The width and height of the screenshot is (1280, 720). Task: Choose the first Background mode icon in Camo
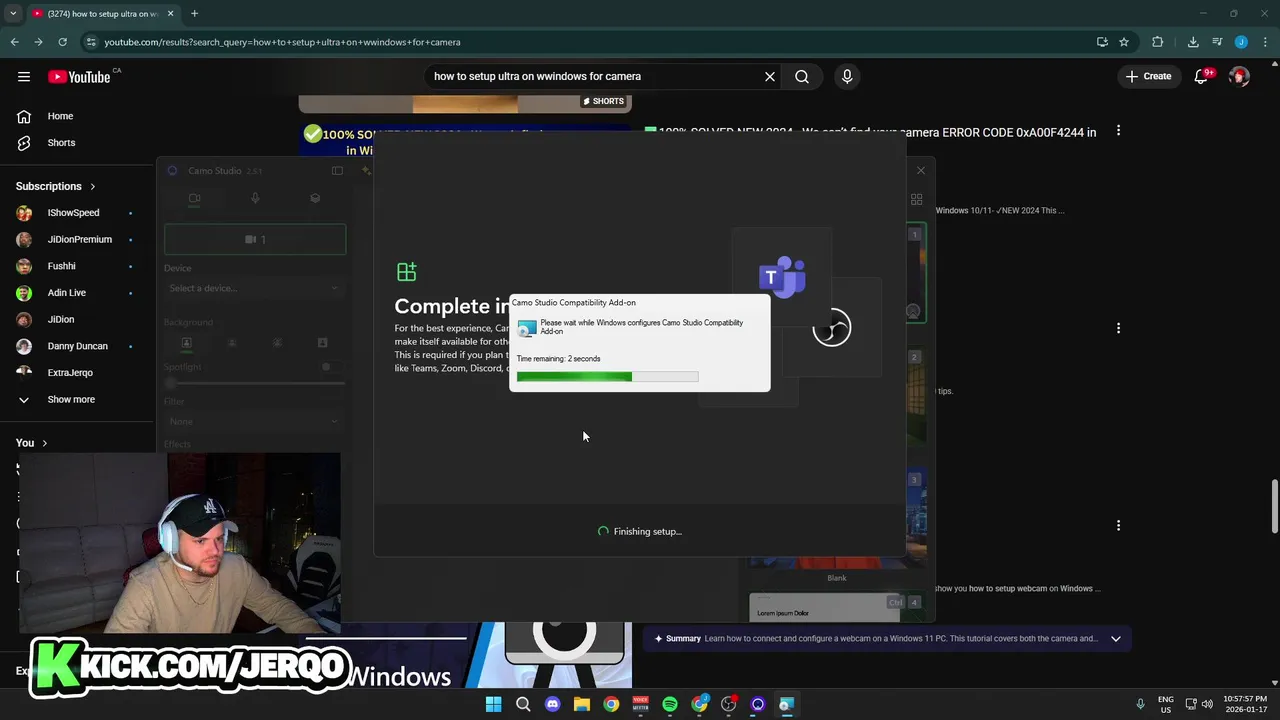[186, 343]
